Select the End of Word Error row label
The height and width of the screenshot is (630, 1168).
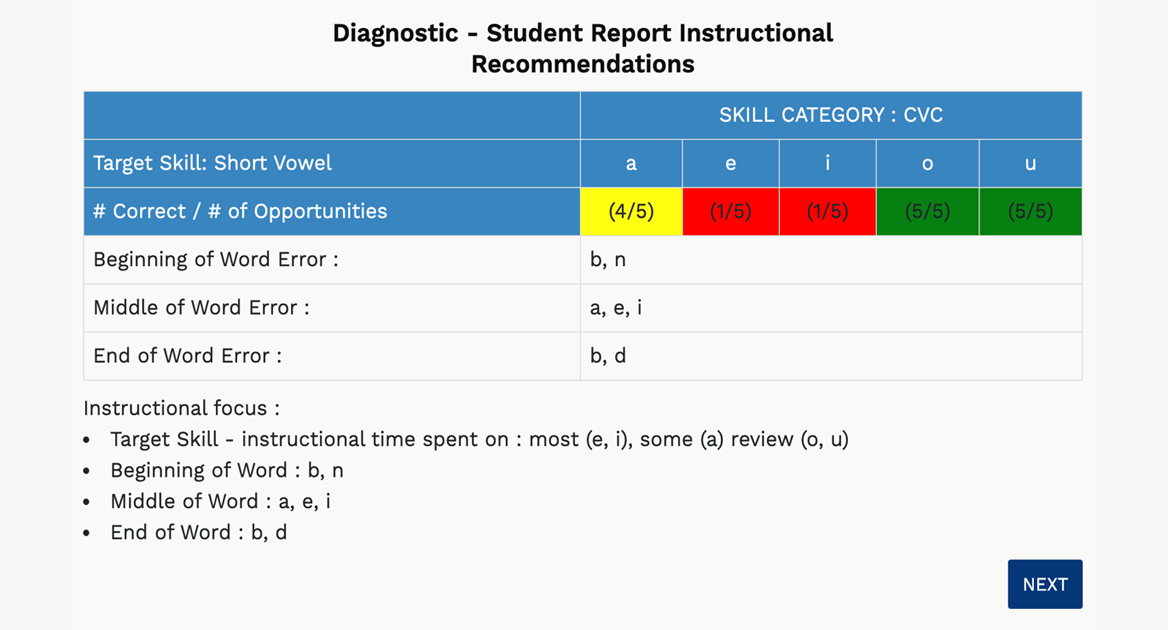[187, 355]
